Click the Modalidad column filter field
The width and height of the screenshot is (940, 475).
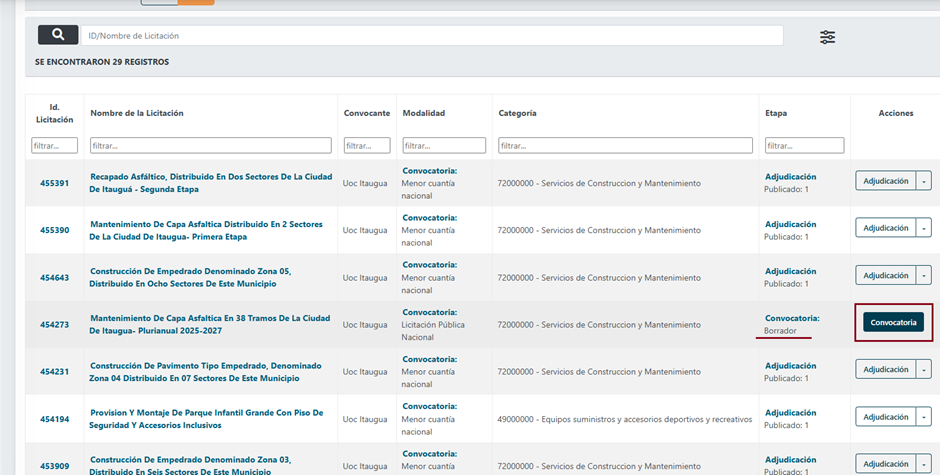point(444,146)
